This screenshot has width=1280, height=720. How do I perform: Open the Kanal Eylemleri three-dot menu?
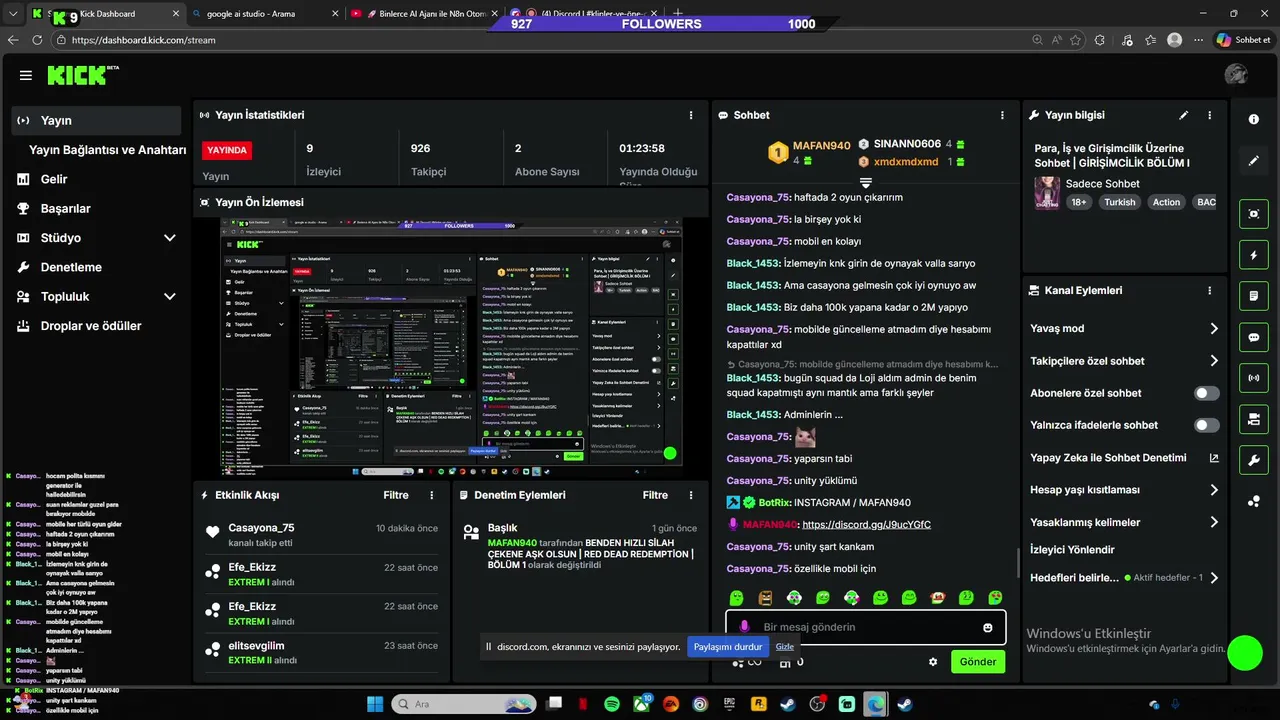click(x=1210, y=291)
